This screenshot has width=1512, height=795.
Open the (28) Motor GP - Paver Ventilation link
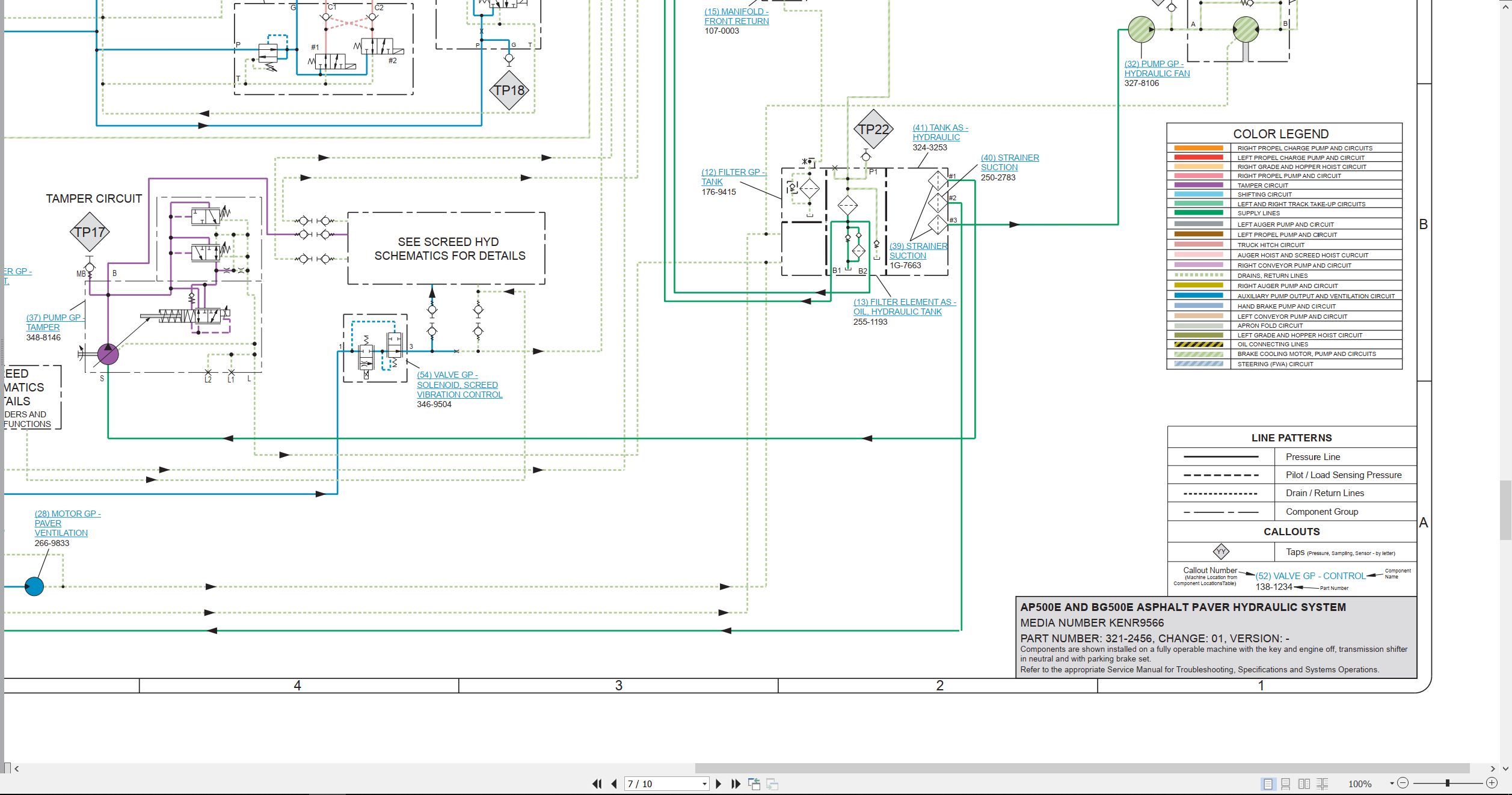coord(67,523)
